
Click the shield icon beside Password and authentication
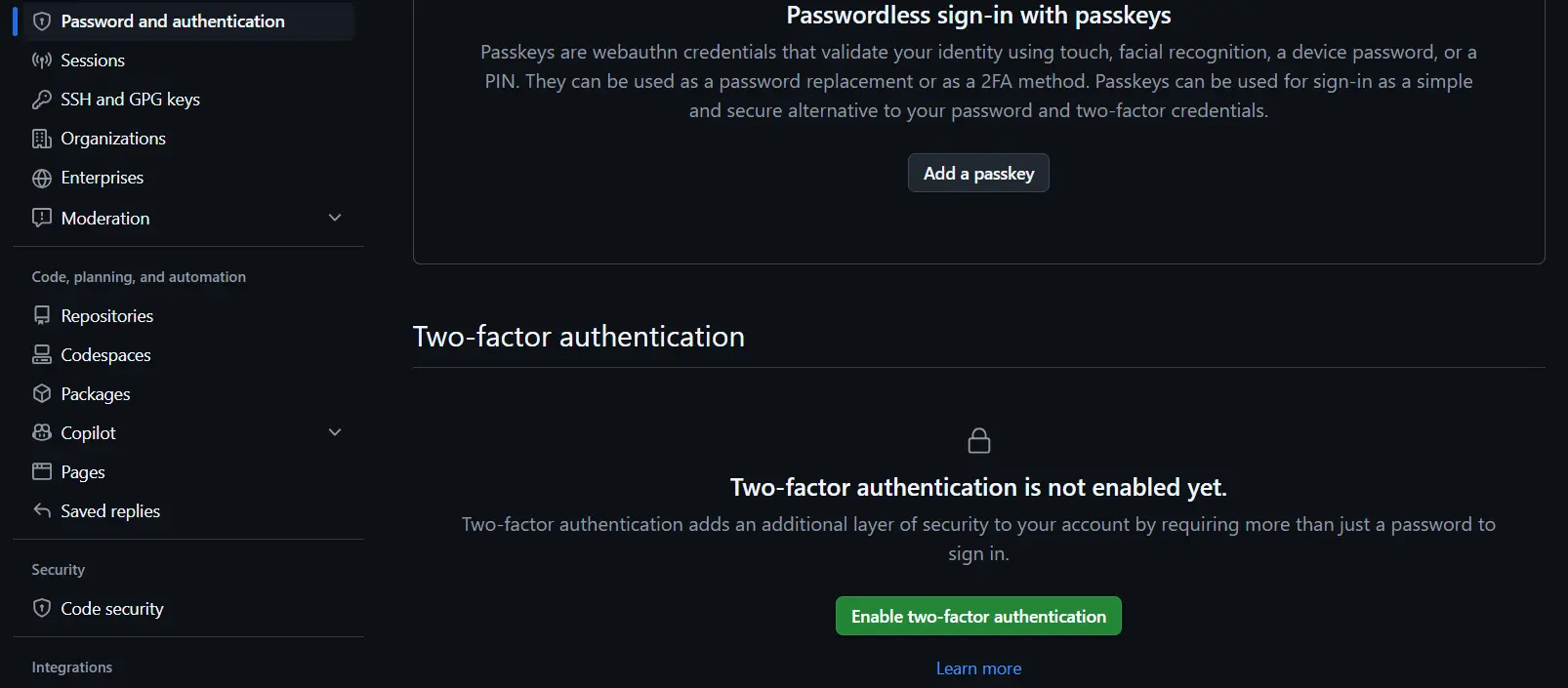[42, 21]
